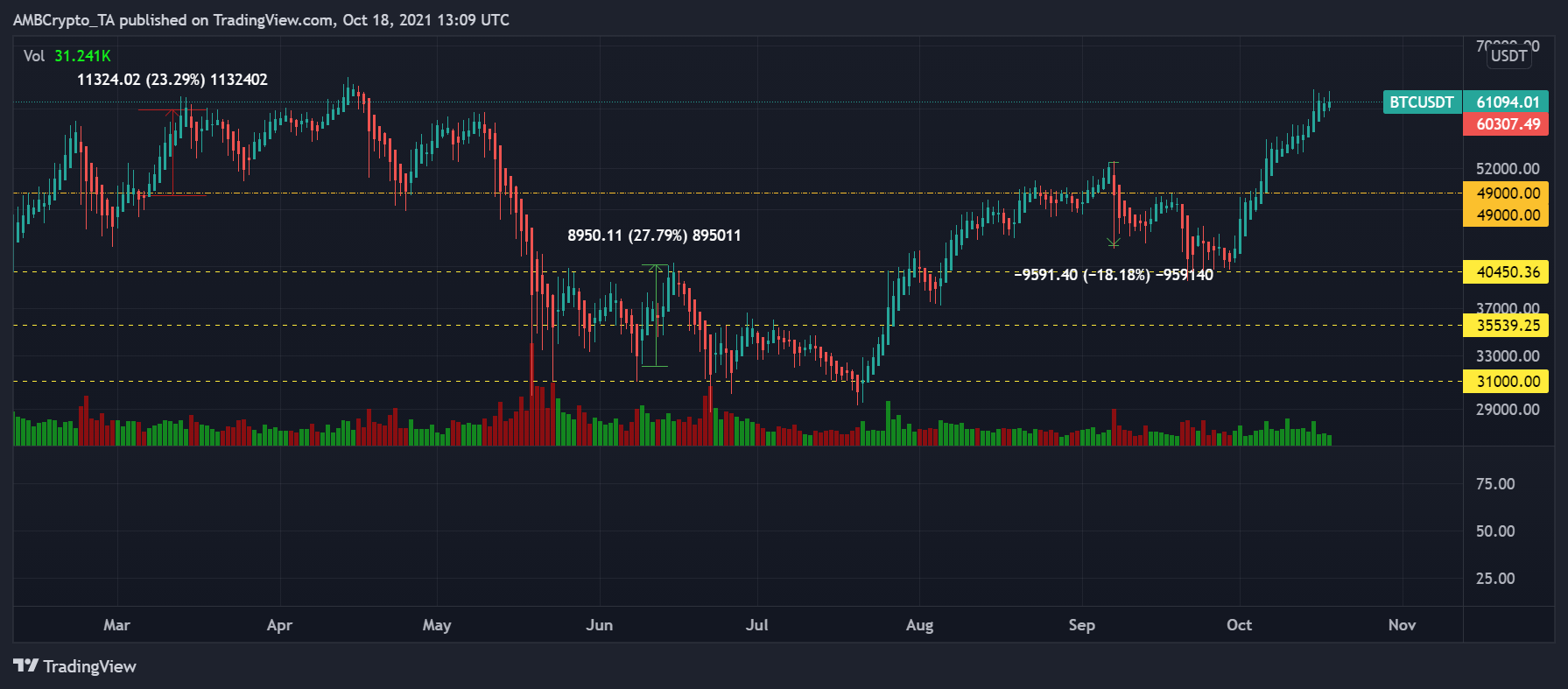This screenshot has width=1568, height=689.
Task: Open the TradingView wordmark link
Action: 89,666
